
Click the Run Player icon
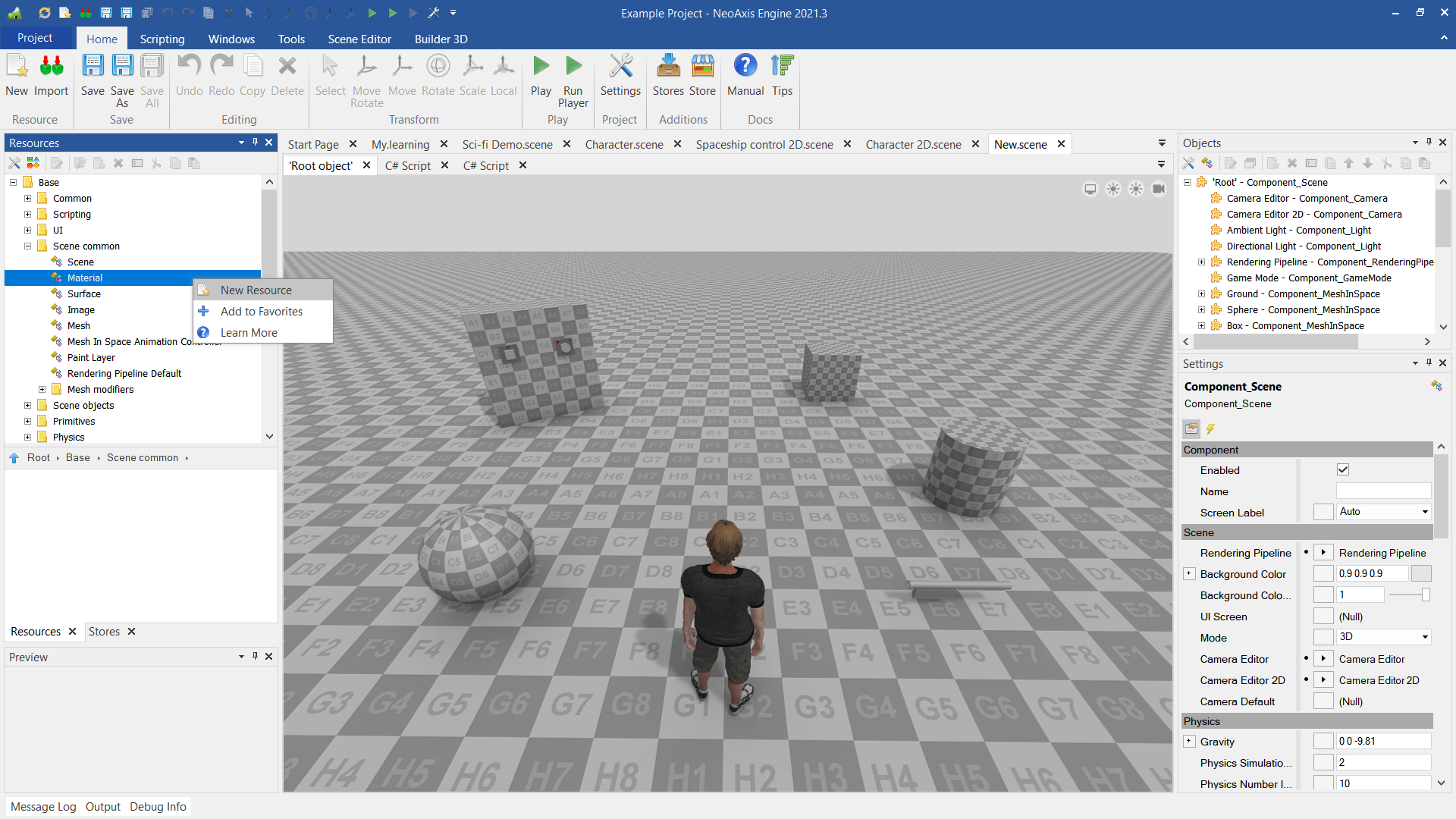coord(573,67)
